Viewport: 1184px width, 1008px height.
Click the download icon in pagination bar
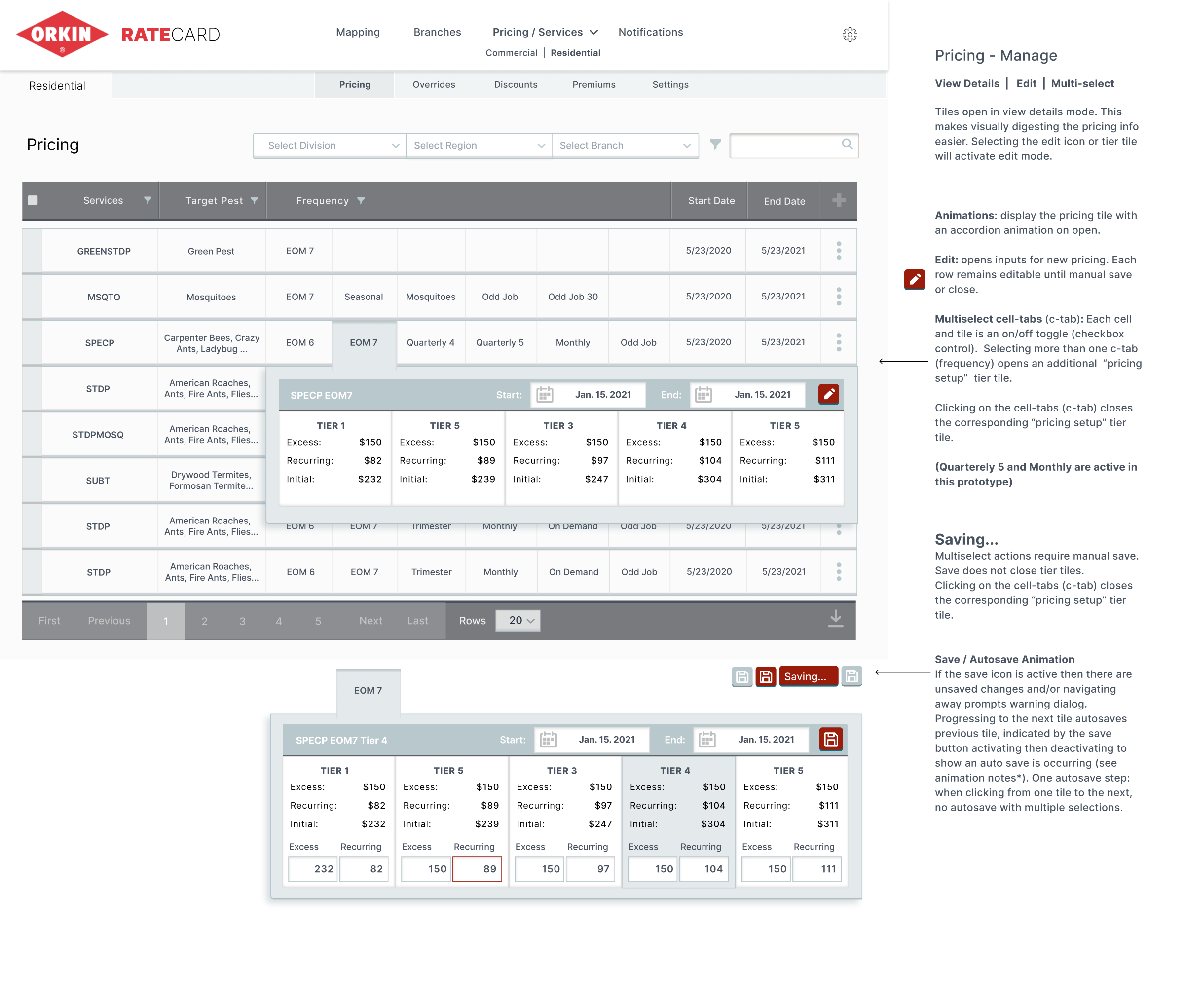[835, 619]
